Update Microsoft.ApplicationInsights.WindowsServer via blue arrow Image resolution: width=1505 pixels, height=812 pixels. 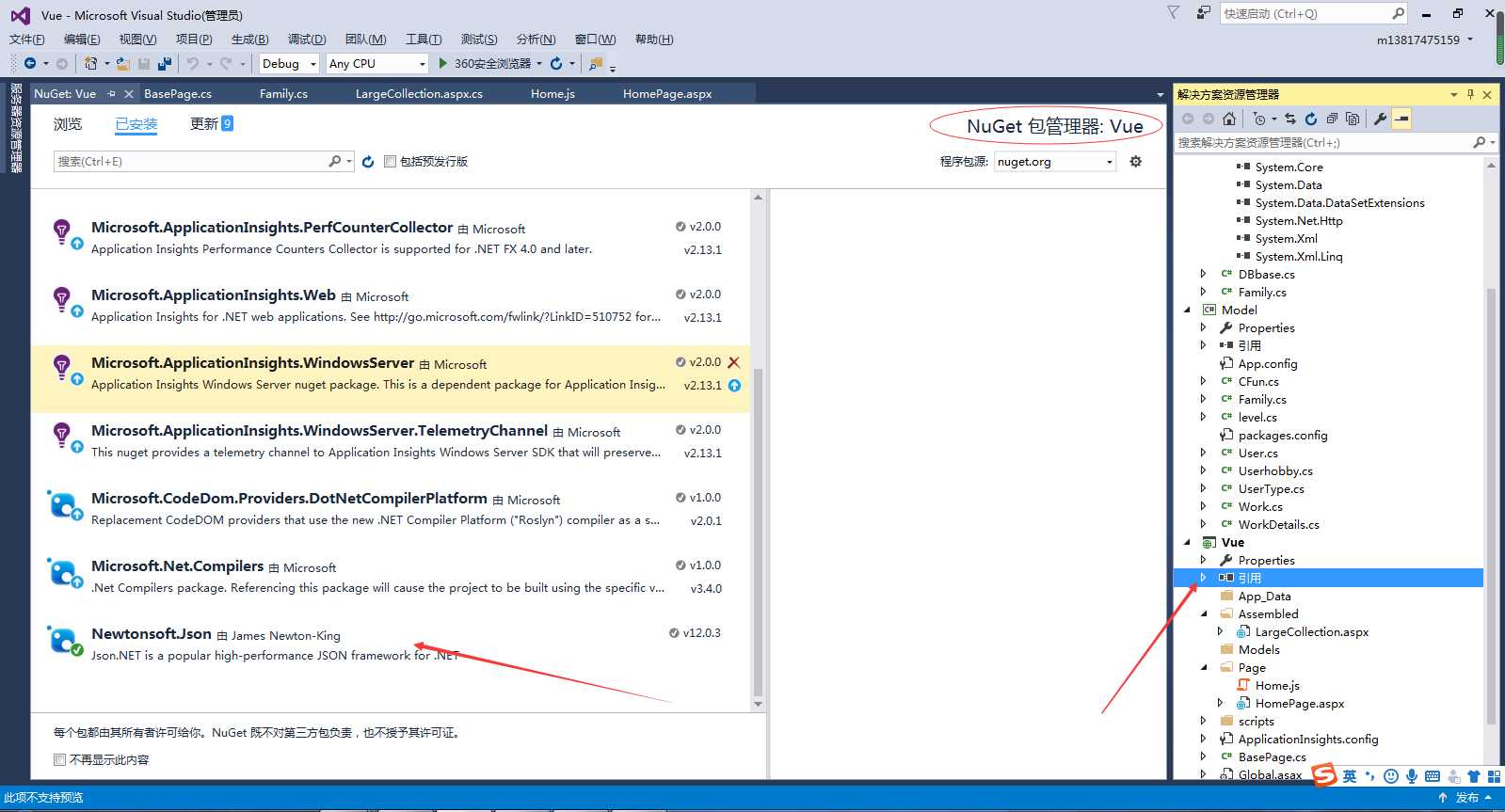coord(734,385)
